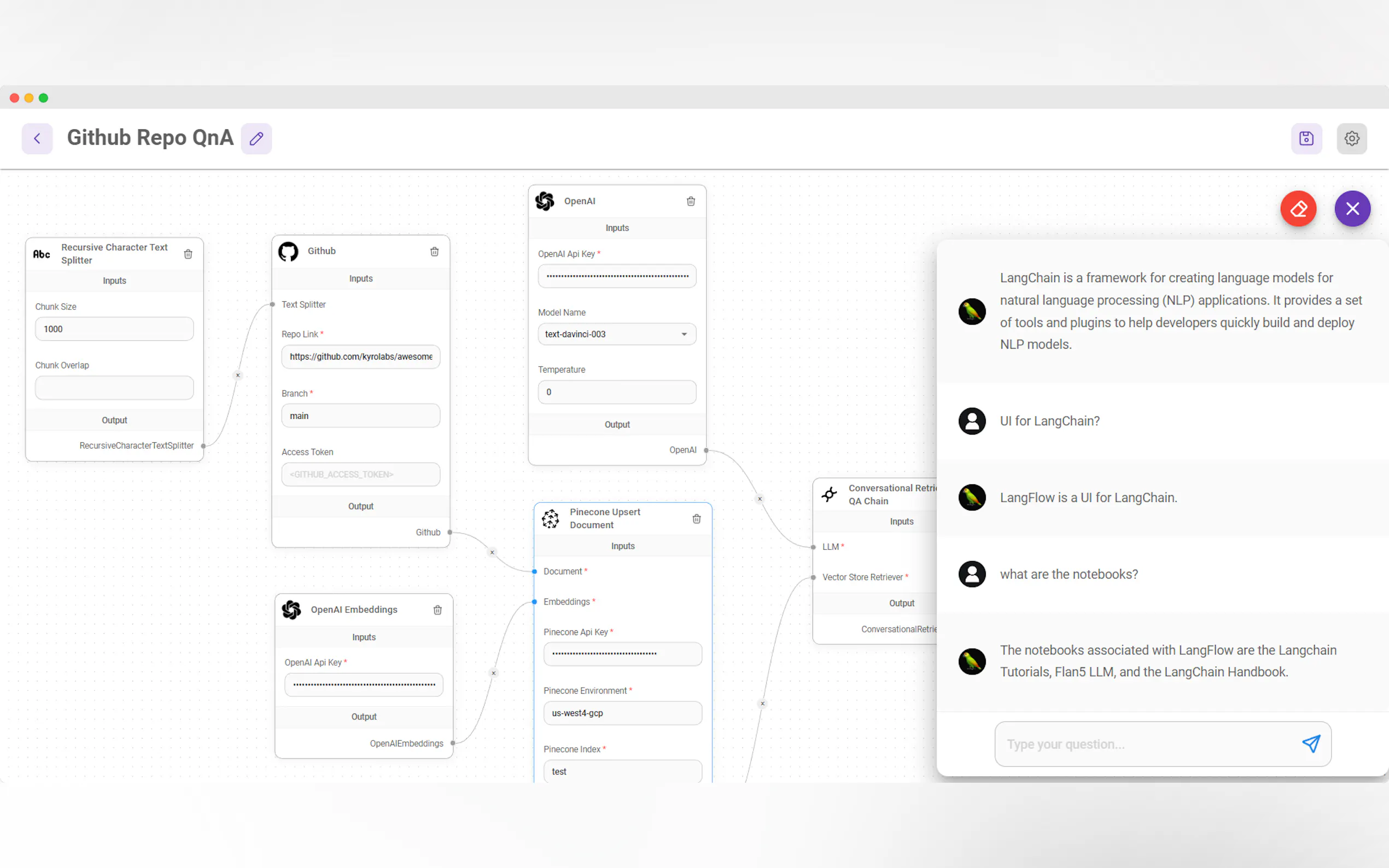This screenshot has height=868, width=1389.
Task: Trash the Recursive Character Text Splitter node
Action: click(188, 254)
